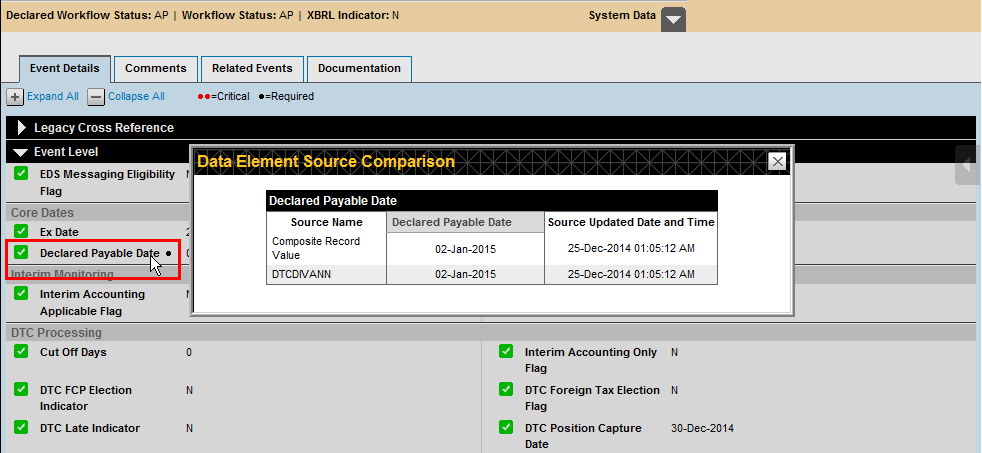Toggle the DTC Late Indicator checkmark
This screenshot has height=453, width=982.
(21, 427)
